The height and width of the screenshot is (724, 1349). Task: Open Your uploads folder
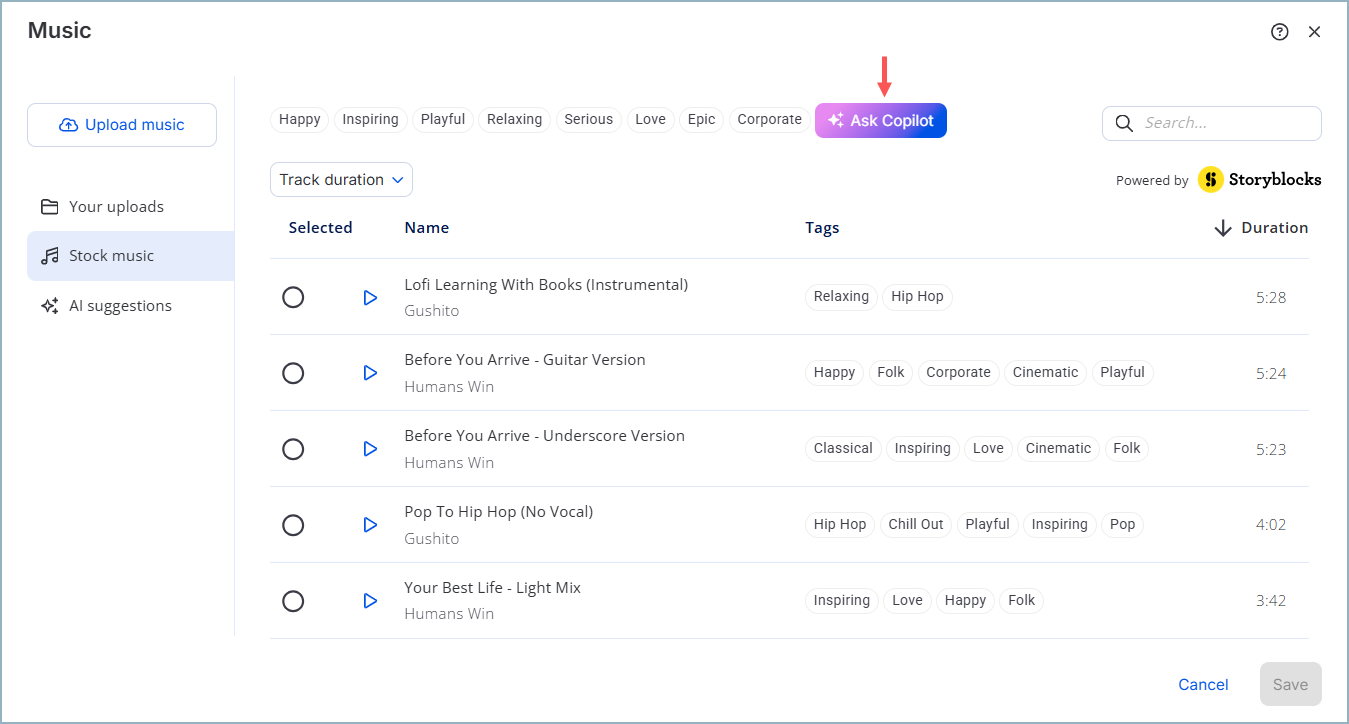click(x=116, y=207)
